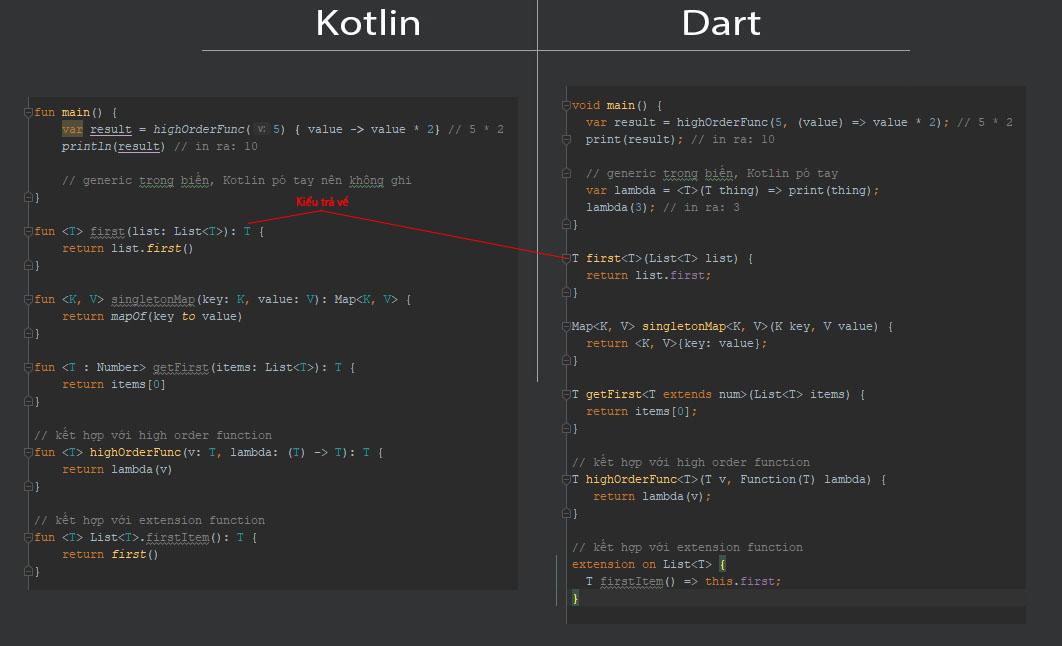Collapse the Kotlin fun main() fold marker
This screenshot has height=646, width=1062.
pos(28,112)
